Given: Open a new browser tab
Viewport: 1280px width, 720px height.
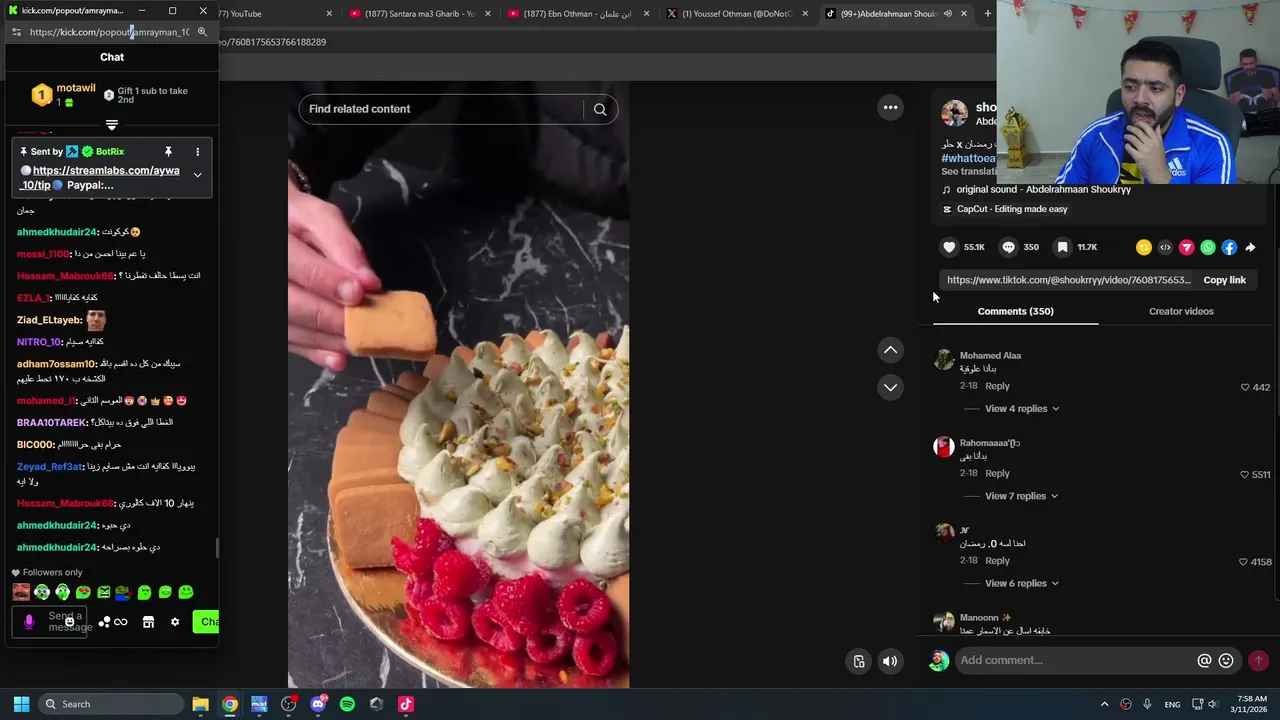Looking at the screenshot, I should (x=988, y=14).
